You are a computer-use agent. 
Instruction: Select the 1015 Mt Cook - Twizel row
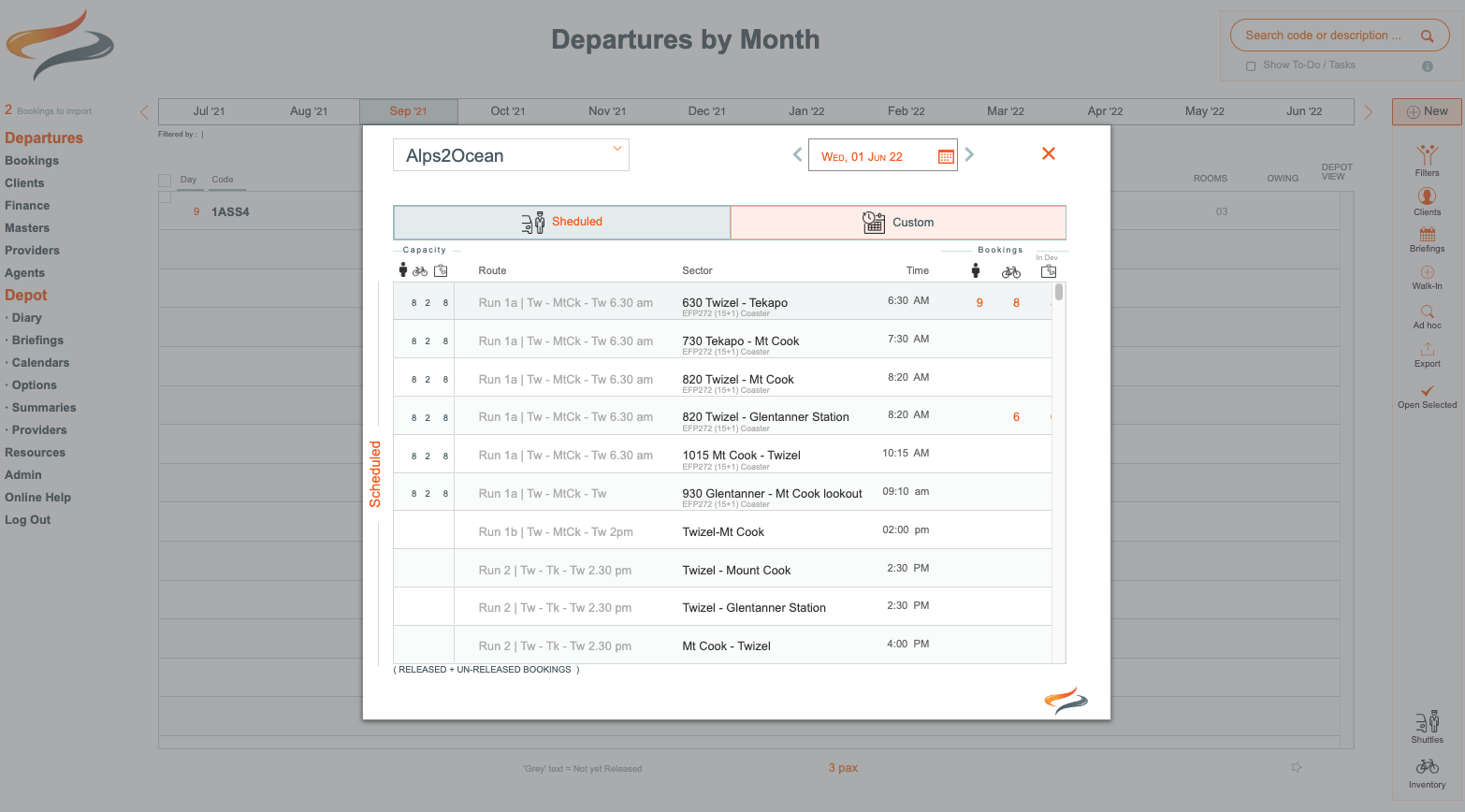pos(722,454)
